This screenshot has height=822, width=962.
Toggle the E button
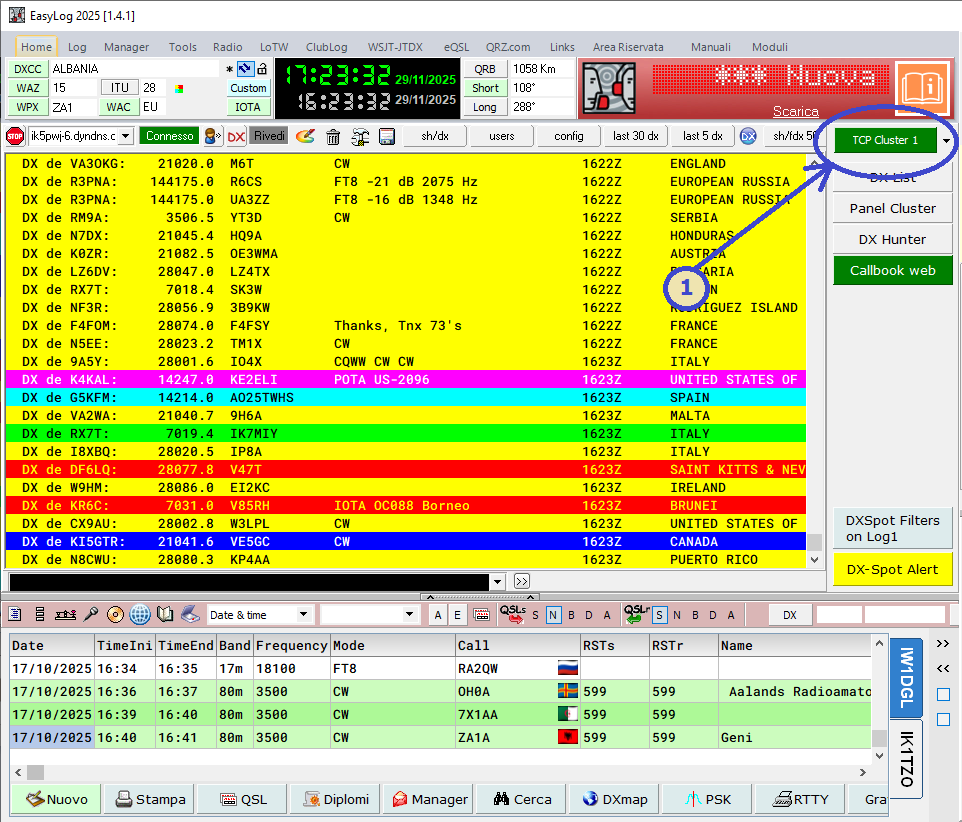point(457,615)
